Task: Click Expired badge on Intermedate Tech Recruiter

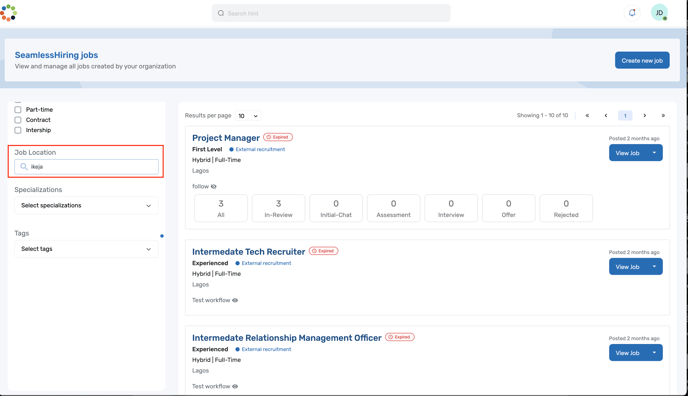Action: coord(323,251)
